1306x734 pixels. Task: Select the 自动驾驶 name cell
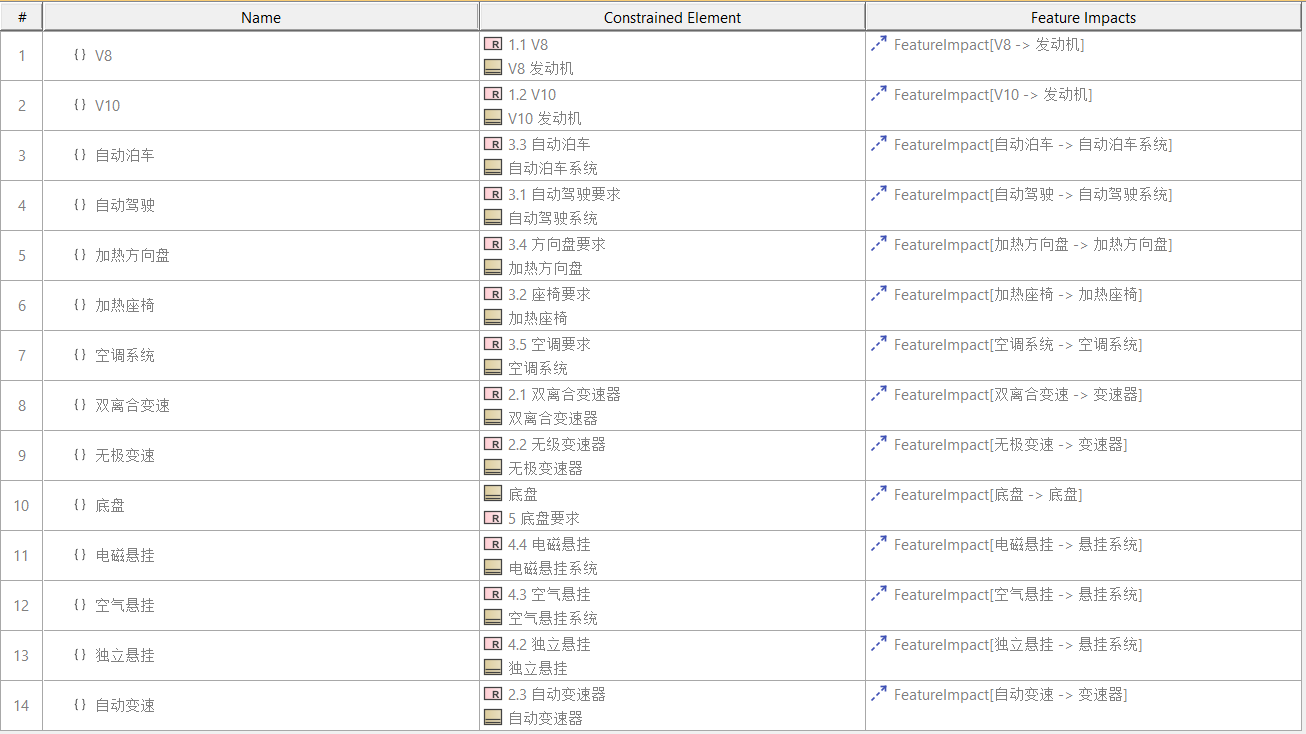[125, 205]
